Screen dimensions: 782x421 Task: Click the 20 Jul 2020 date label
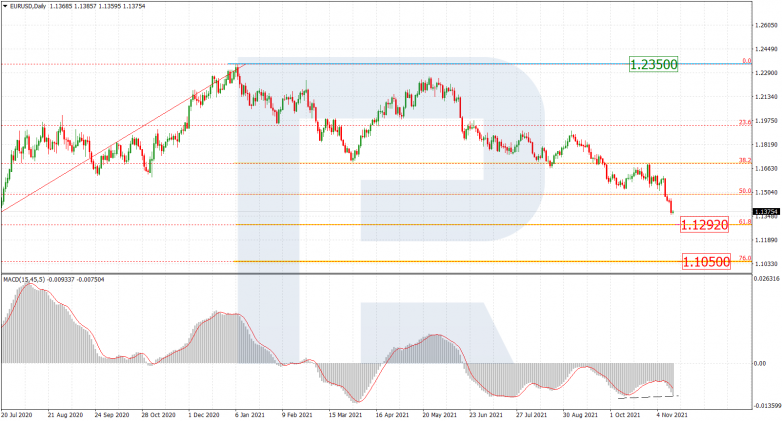click(x=16, y=415)
